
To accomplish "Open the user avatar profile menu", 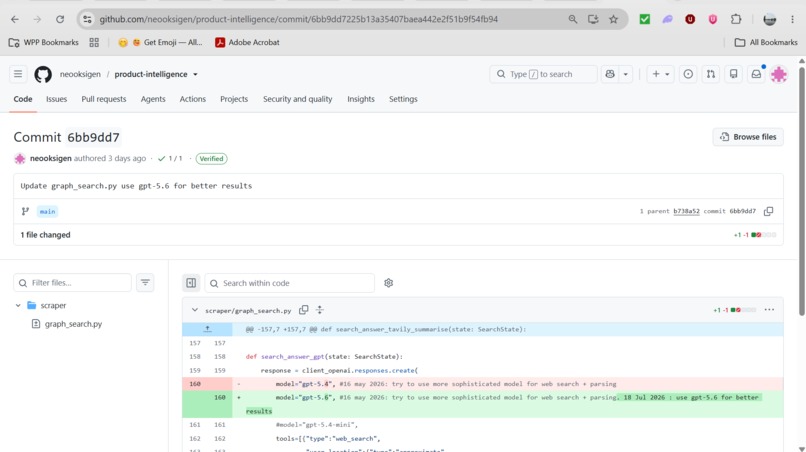I will point(779,74).
